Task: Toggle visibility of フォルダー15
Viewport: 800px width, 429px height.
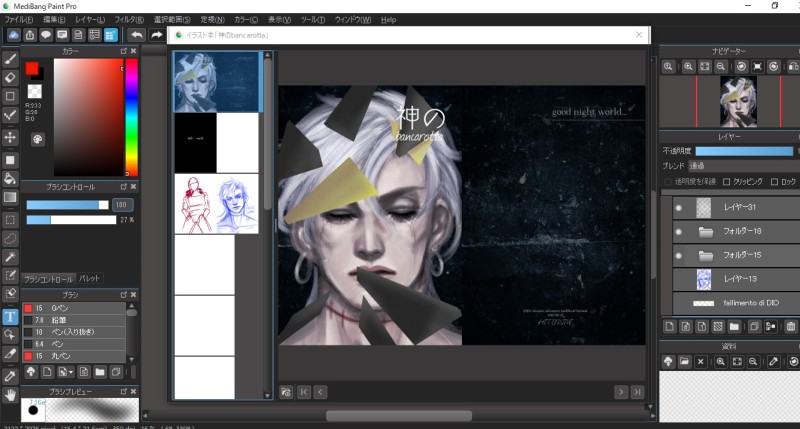Action: 679,256
